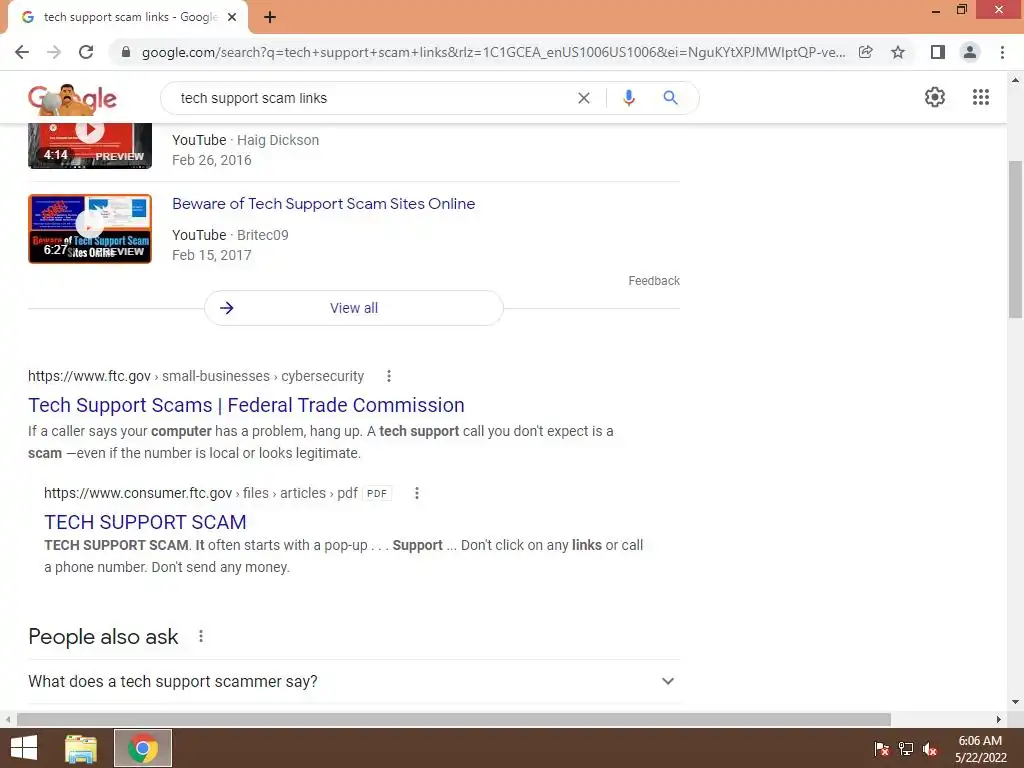Screen dimensions: 1024x768
Task: Open the Windows Start menu
Action: 24,748
